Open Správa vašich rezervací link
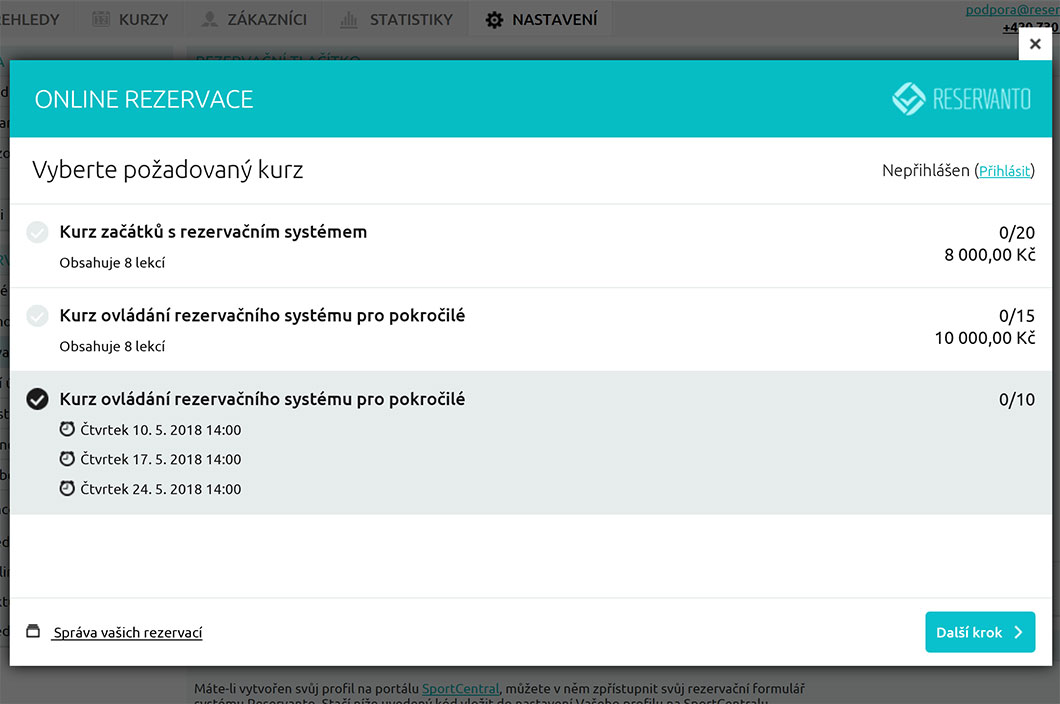This screenshot has height=704, width=1060. (x=128, y=633)
